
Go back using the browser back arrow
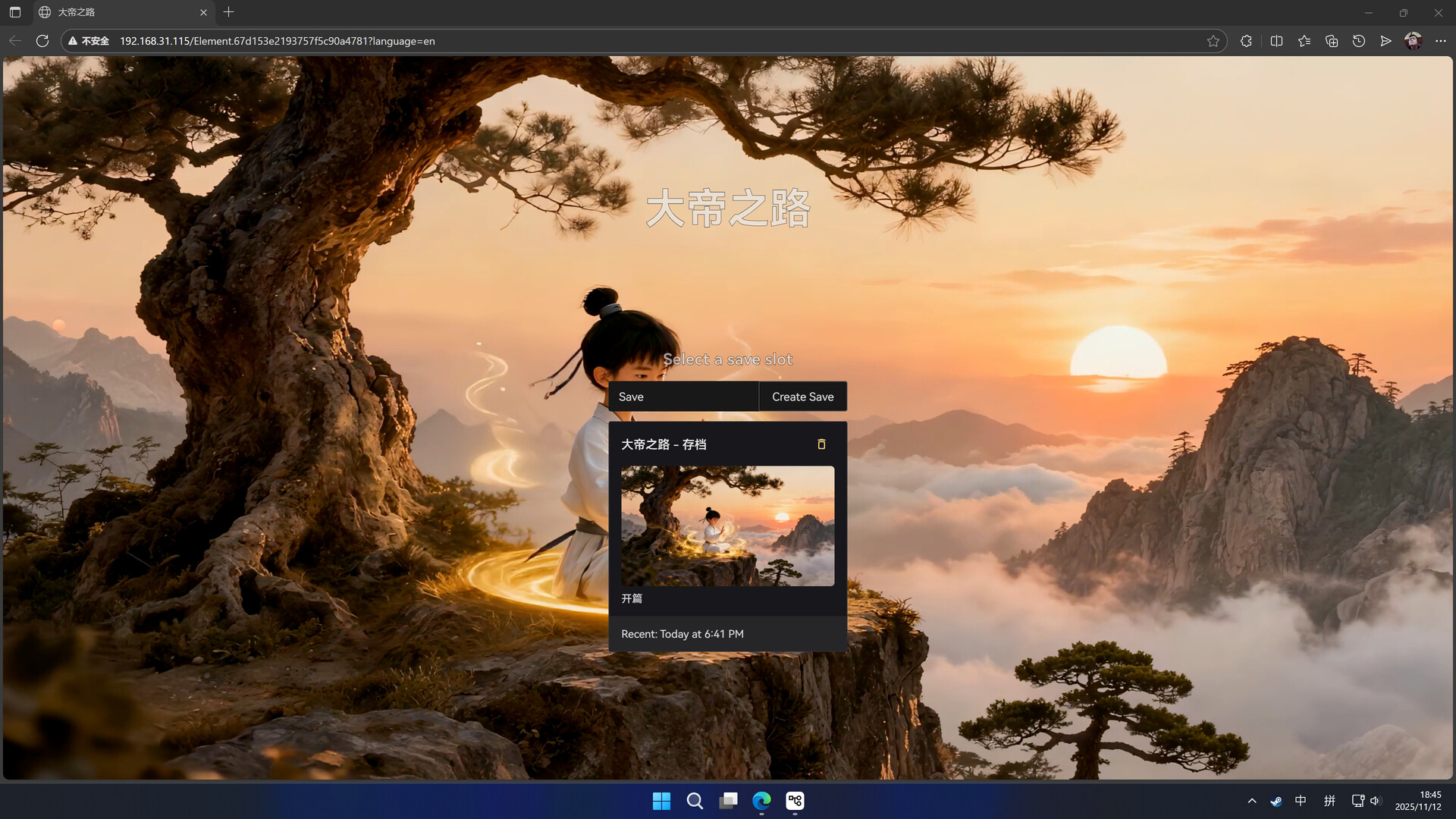click(x=14, y=41)
